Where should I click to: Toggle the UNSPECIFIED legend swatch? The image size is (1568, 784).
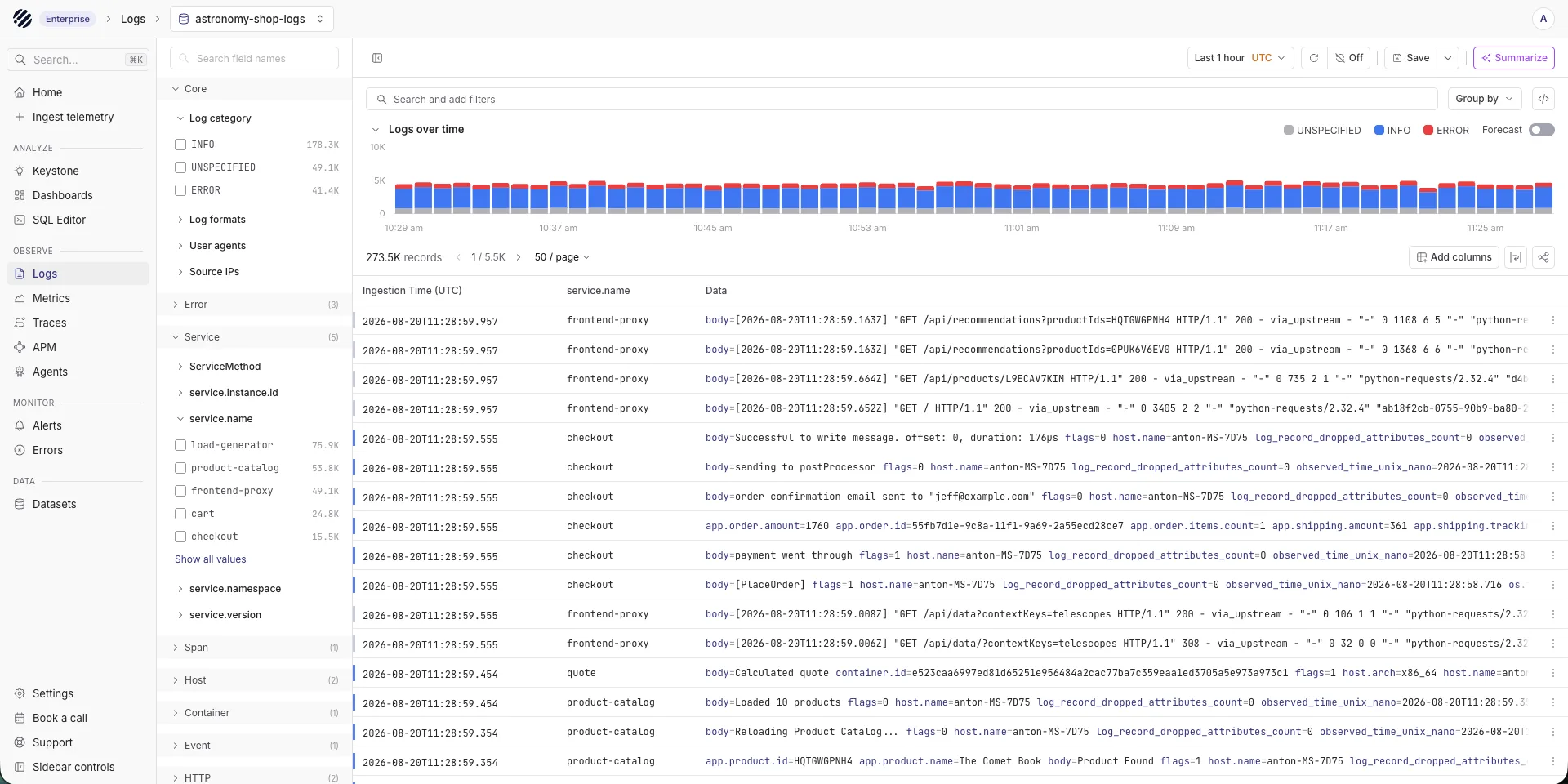click(1289, 130)
